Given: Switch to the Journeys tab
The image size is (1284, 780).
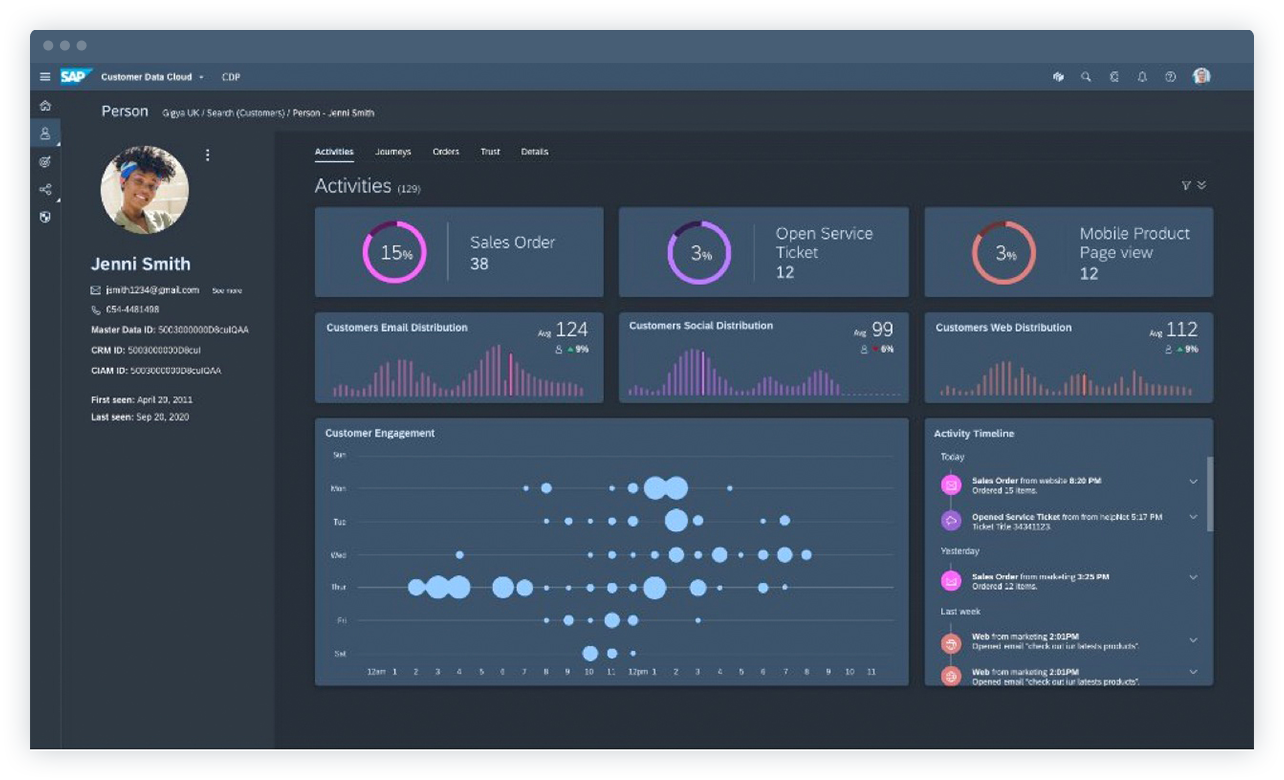Looking at the screenshot, I should pos(393,151).
